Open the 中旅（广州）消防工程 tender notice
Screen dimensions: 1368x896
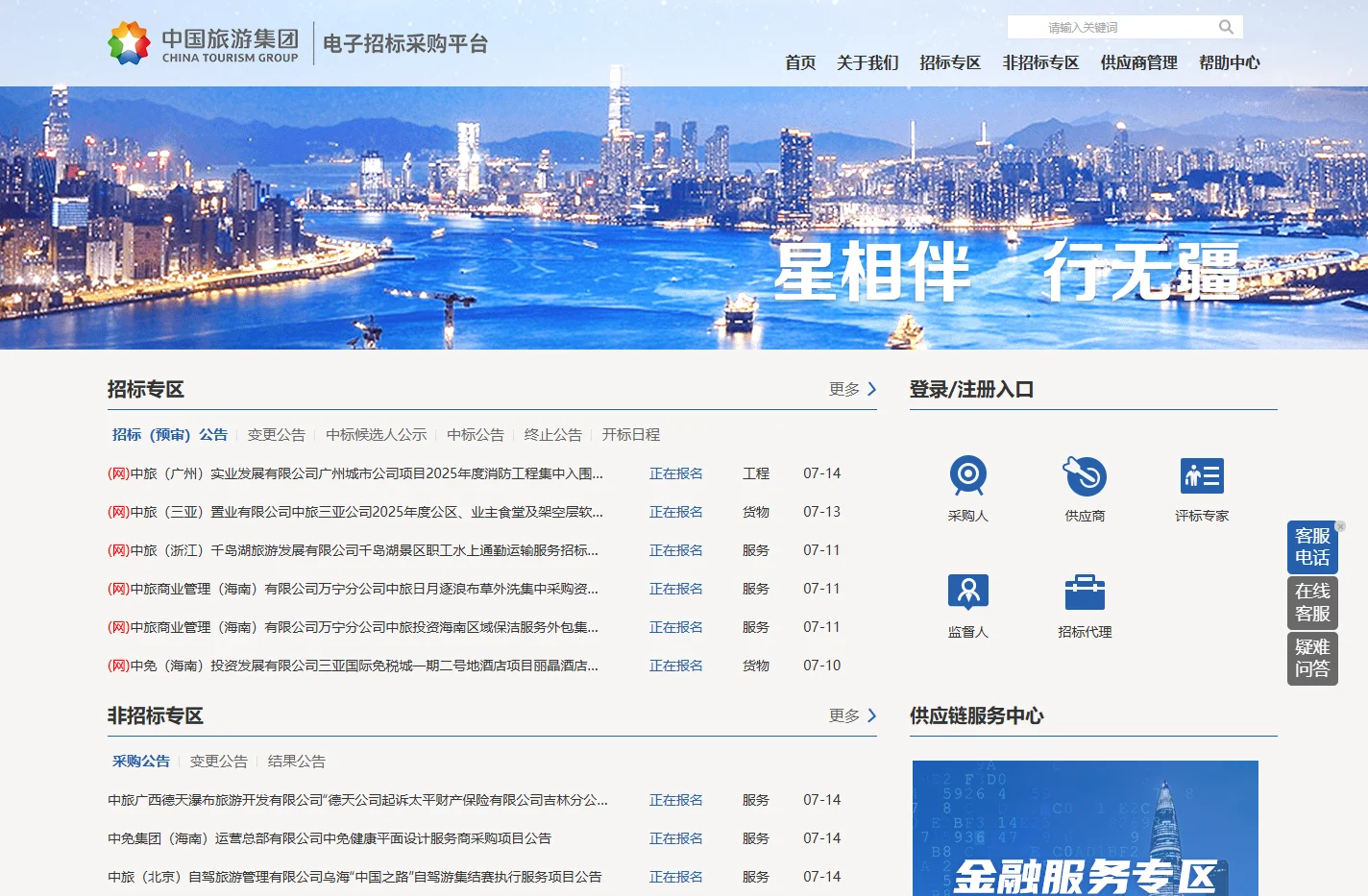[355, 473]
